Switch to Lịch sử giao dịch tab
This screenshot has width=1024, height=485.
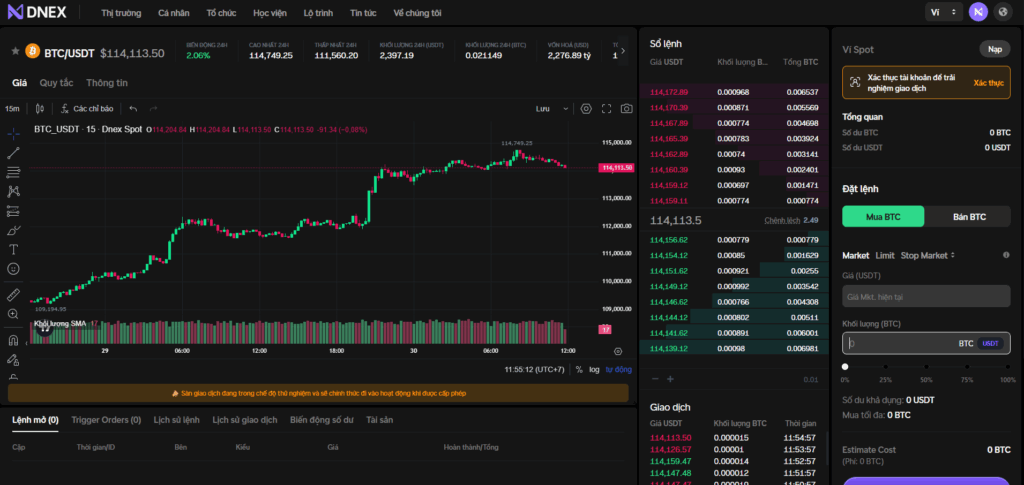(x=244, y=421)
